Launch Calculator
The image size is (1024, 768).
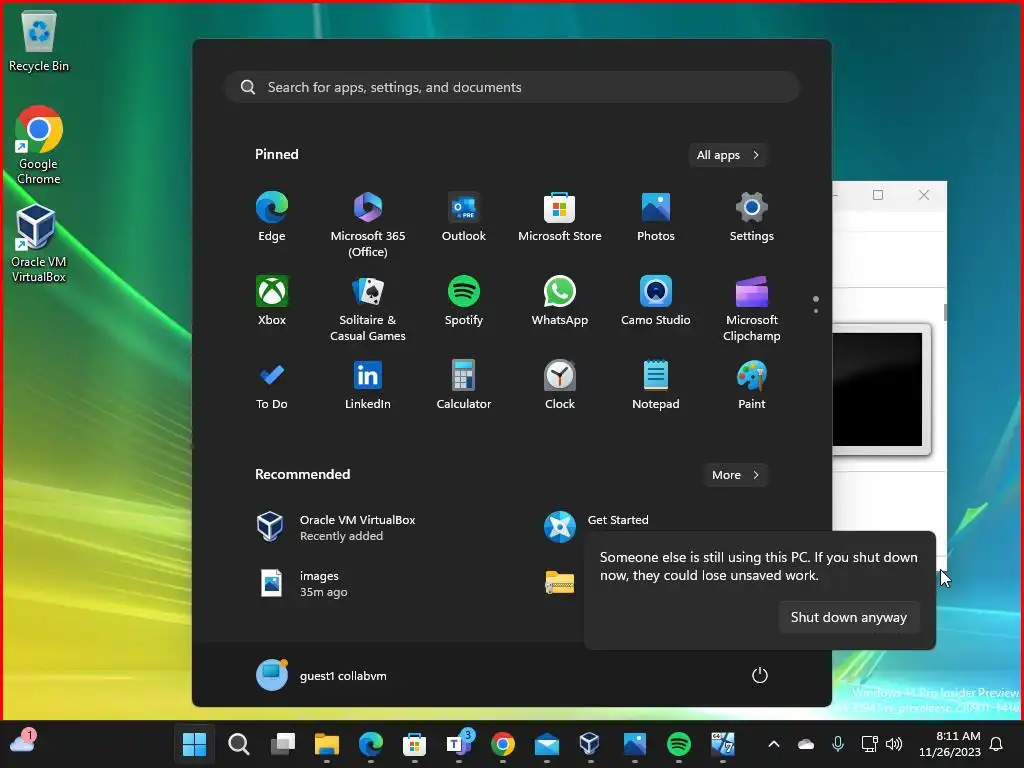464,385
